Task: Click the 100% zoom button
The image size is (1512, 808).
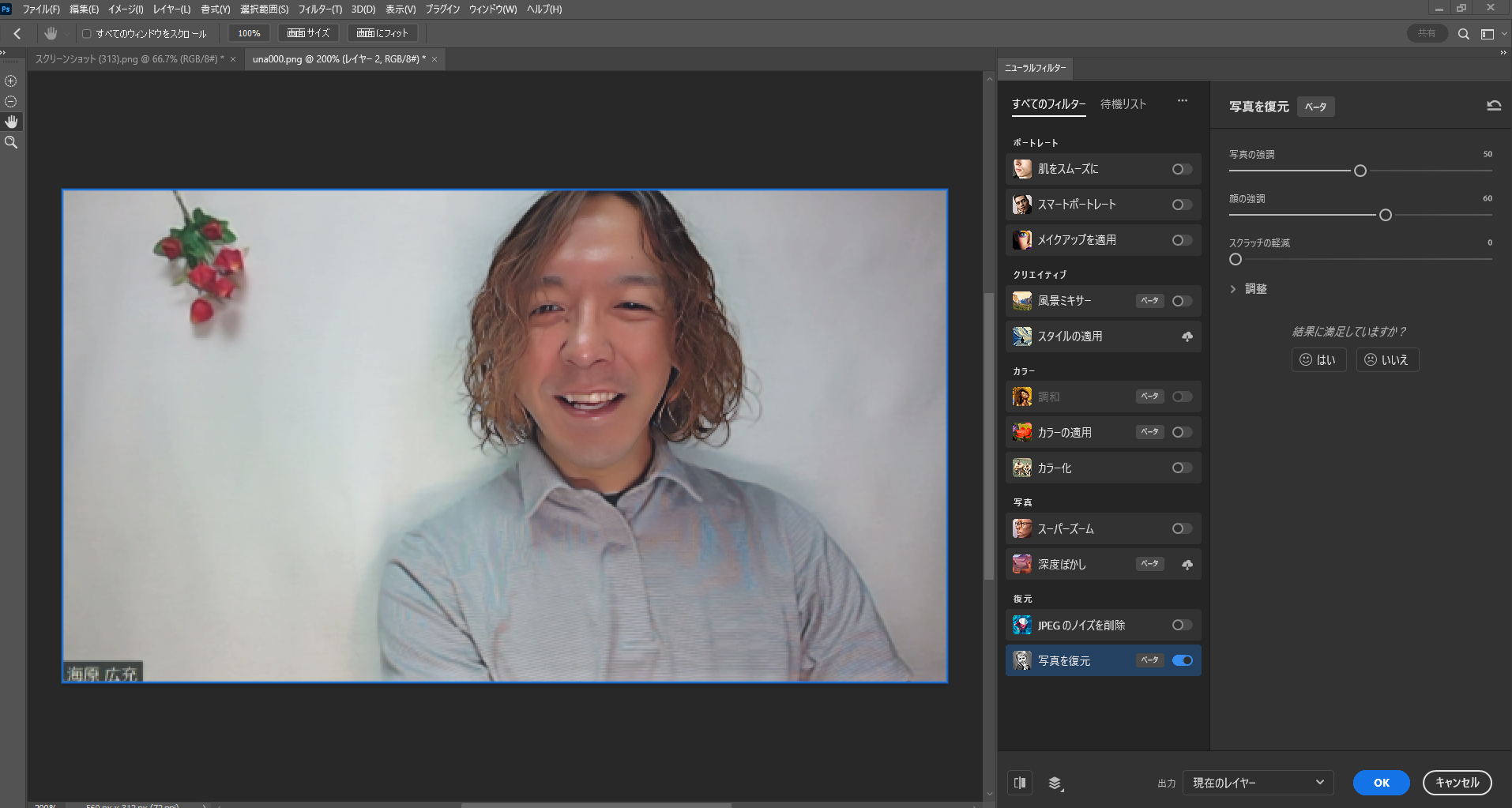Action: pyautogui.click(x=249, y=33)
